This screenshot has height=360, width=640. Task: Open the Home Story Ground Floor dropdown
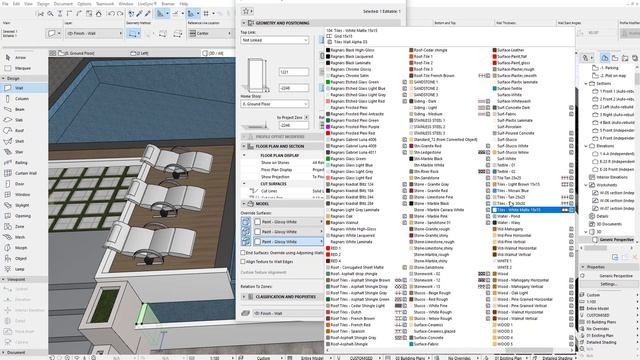coord(274,104)
